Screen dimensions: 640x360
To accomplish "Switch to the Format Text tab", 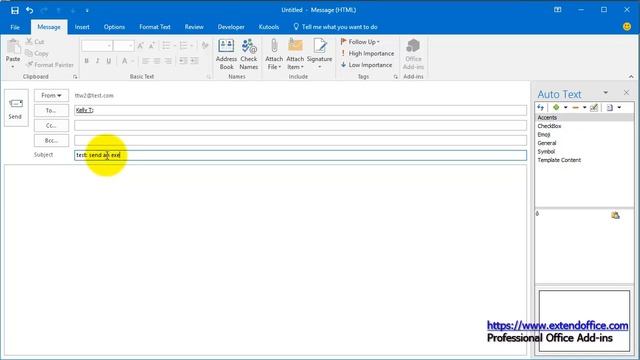I will 155,27.
